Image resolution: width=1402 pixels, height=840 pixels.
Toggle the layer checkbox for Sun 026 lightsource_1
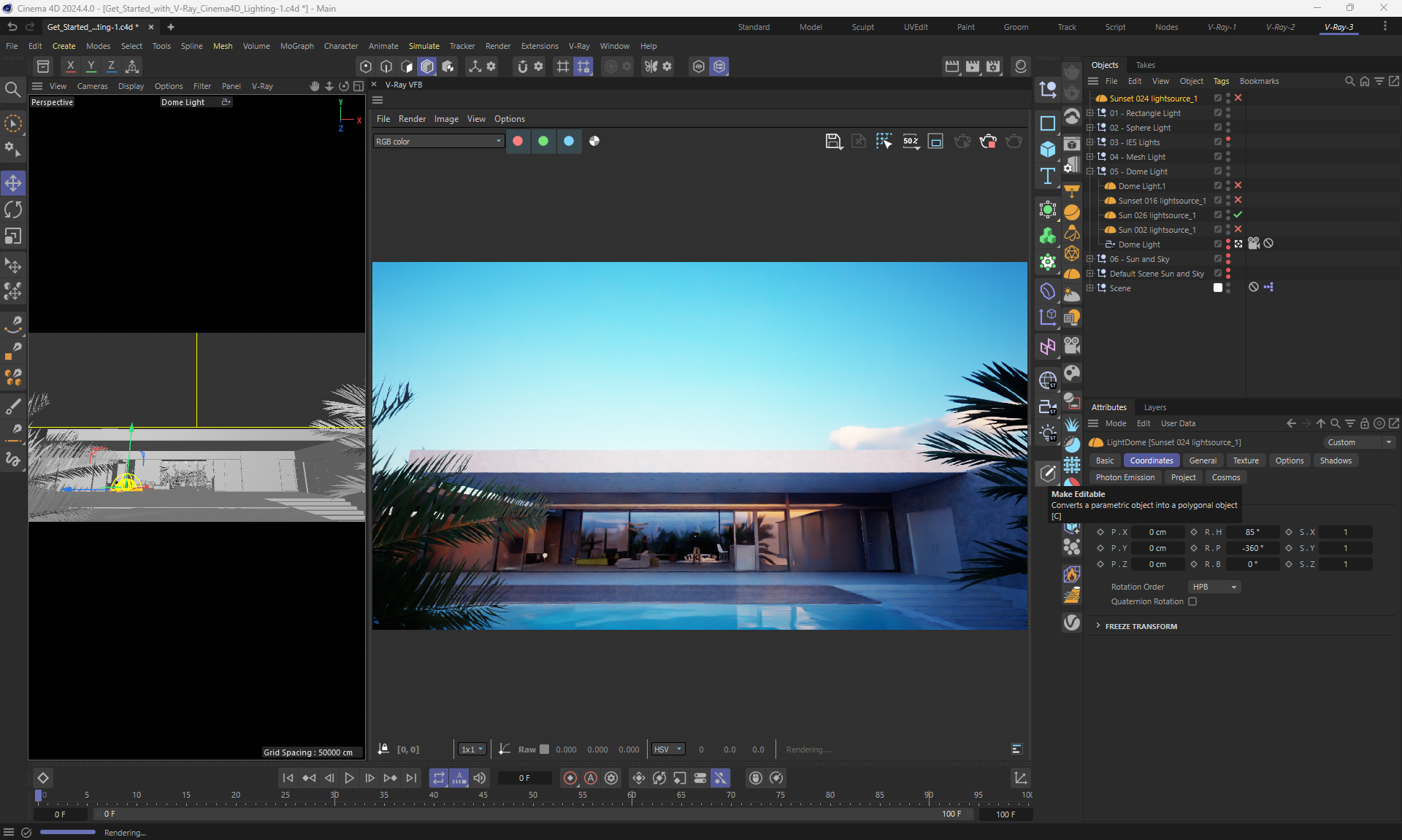(1218, 215)
